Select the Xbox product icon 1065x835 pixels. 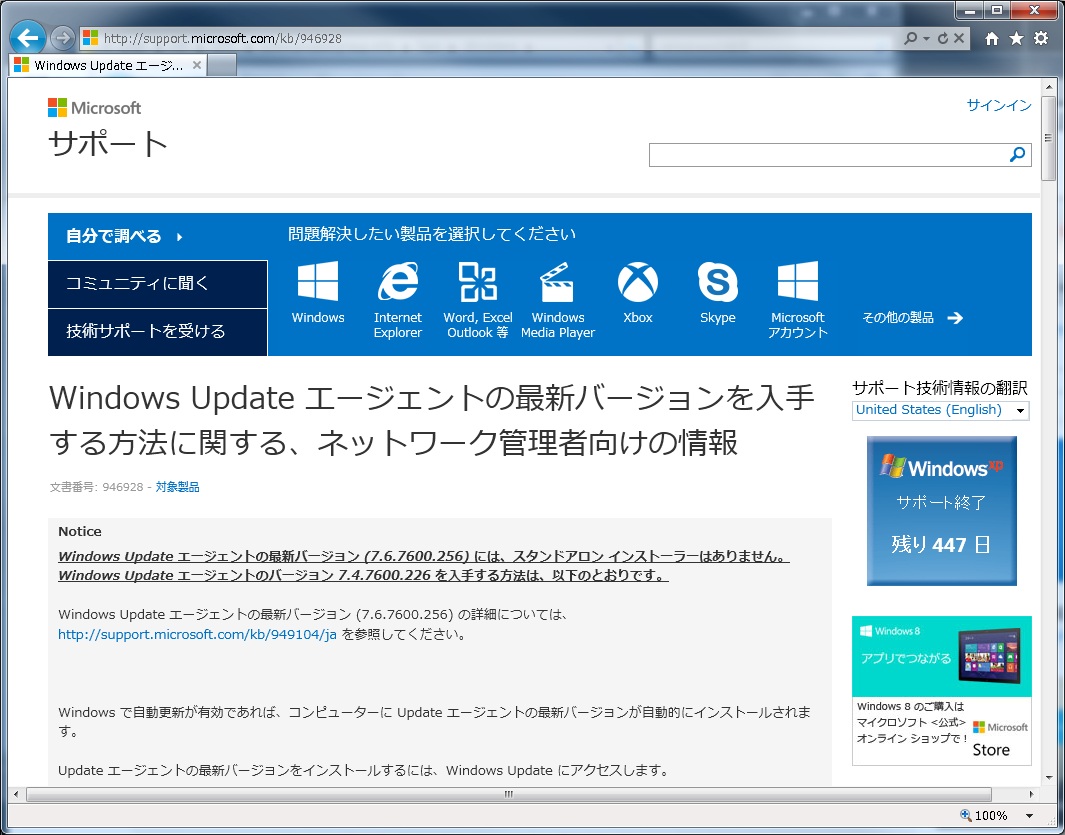pos(637,282)
